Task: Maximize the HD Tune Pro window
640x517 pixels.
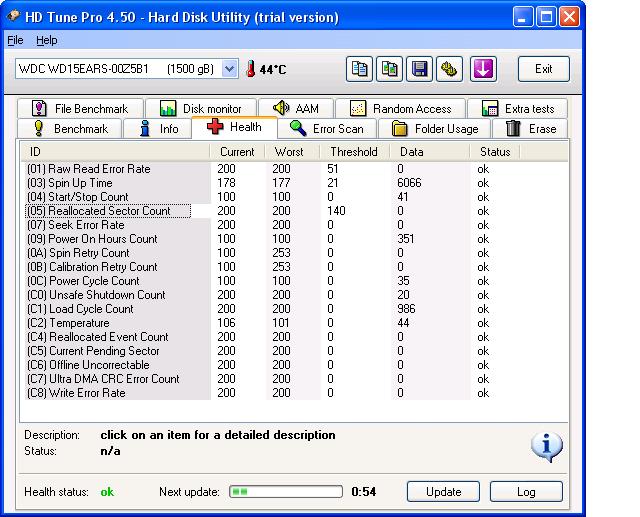Action: point(546,17)
